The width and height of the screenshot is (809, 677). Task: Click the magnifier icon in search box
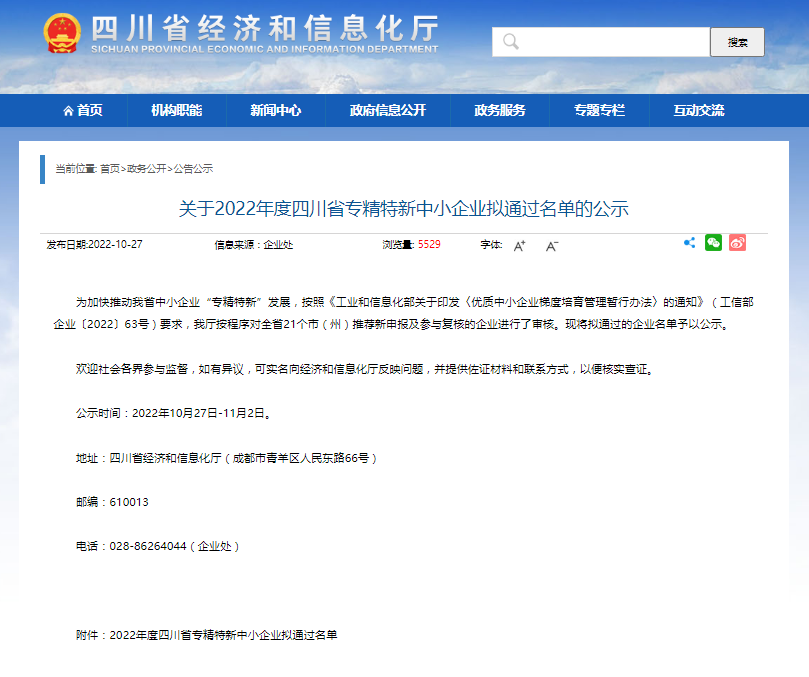tap(511, 42)
